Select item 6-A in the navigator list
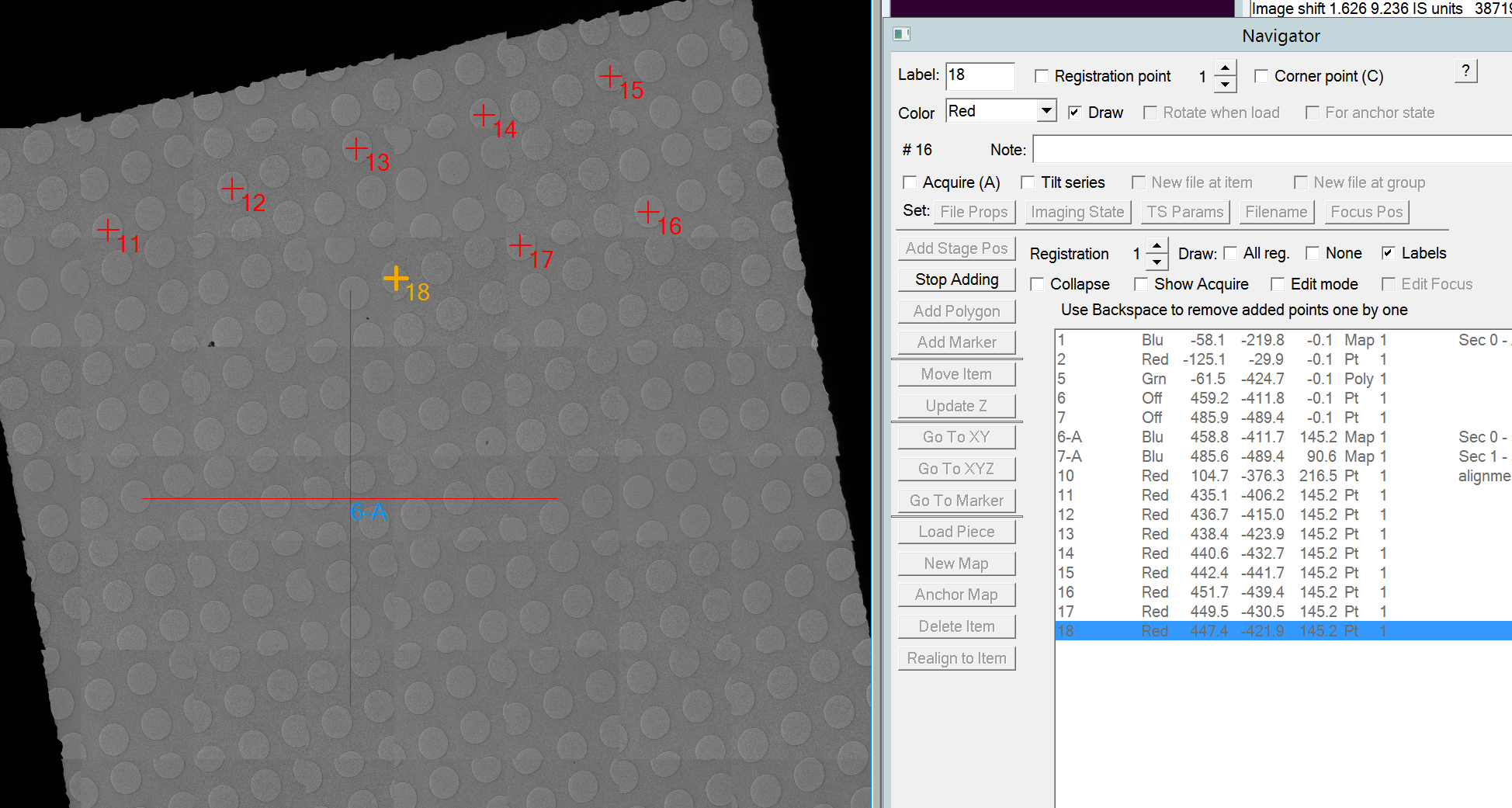 coord(1283,437)
